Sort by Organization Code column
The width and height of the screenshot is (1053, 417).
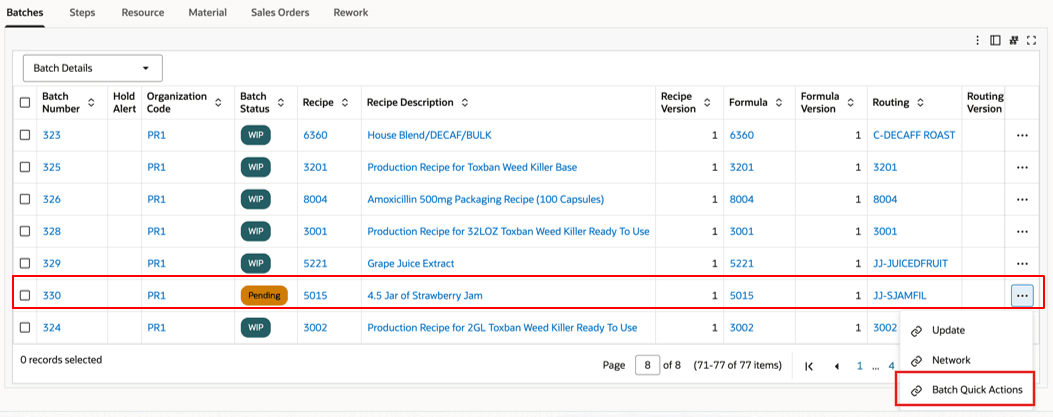pyautogui.click(x=218, y=103)
